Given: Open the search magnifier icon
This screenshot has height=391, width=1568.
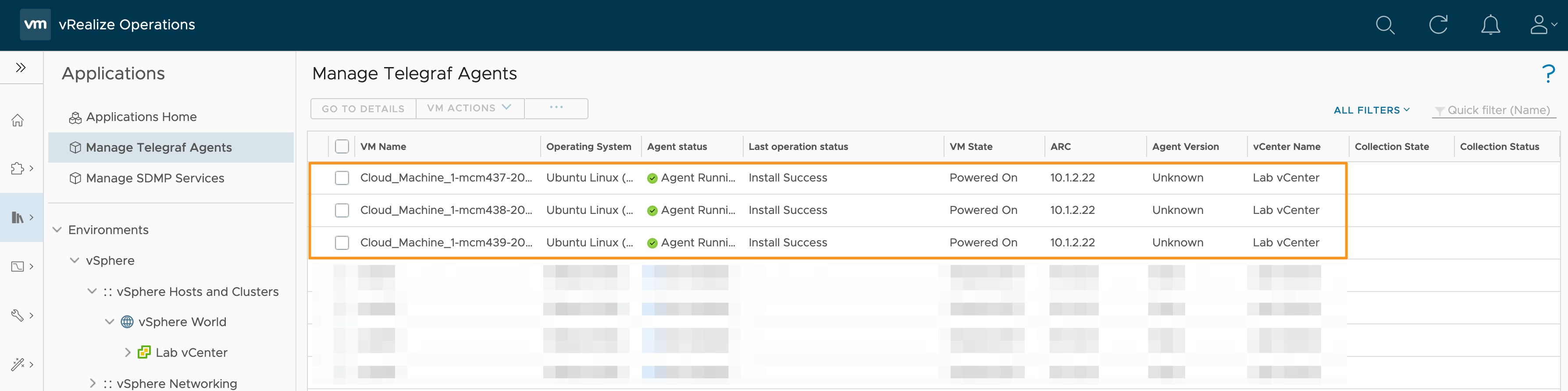Looking at the screenshot, I should click(x=1385, y=25).
